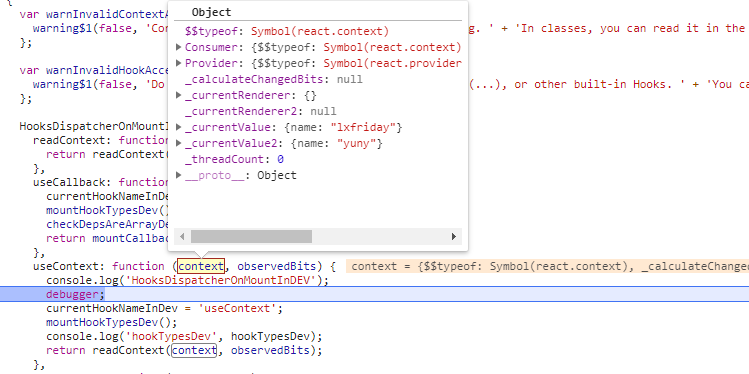Screen dimensions: 749x374
Task: Expand the __proto__ property
Action: click(179, 175)
